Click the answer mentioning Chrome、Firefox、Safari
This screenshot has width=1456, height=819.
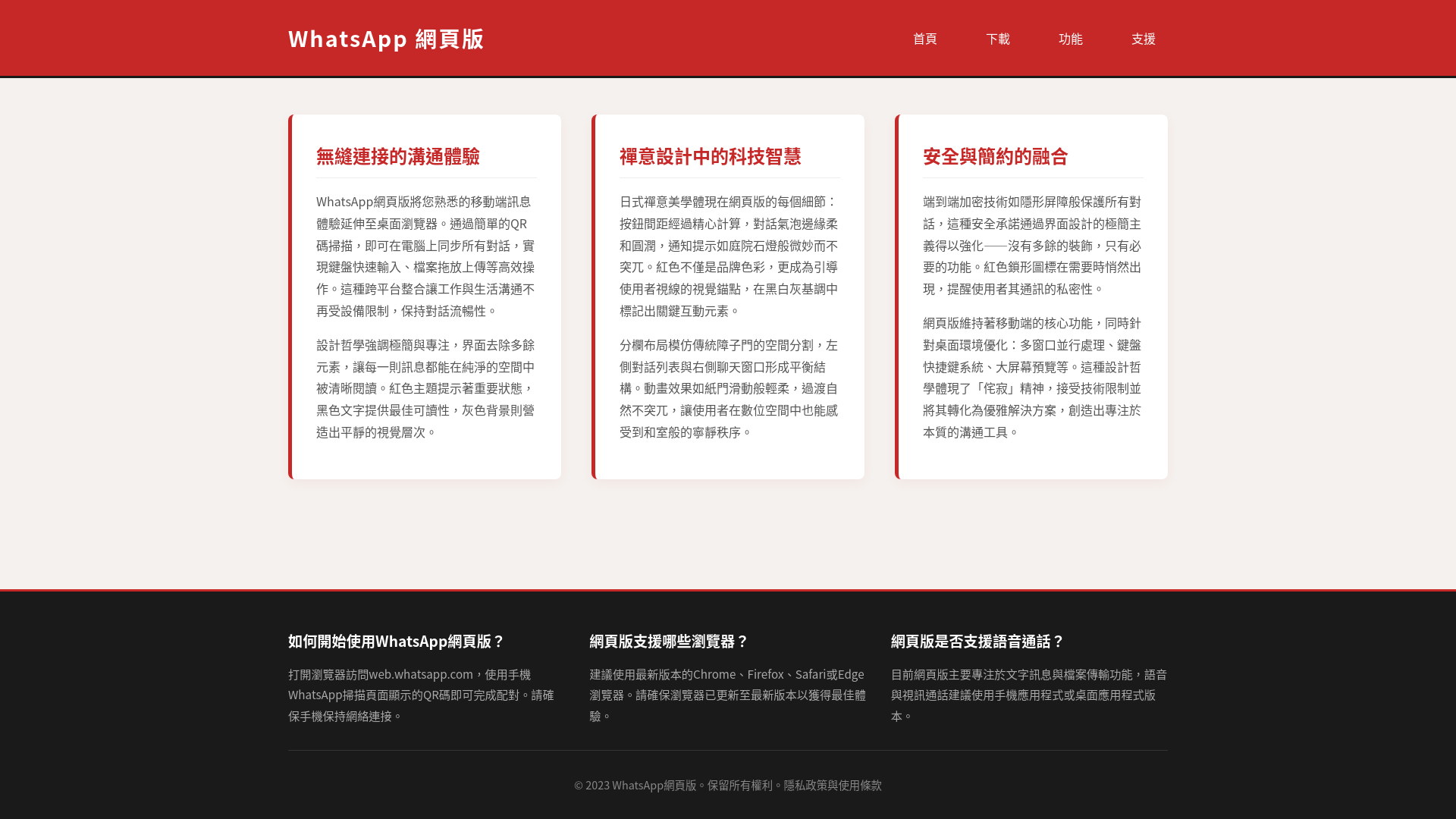click(728, 695)
